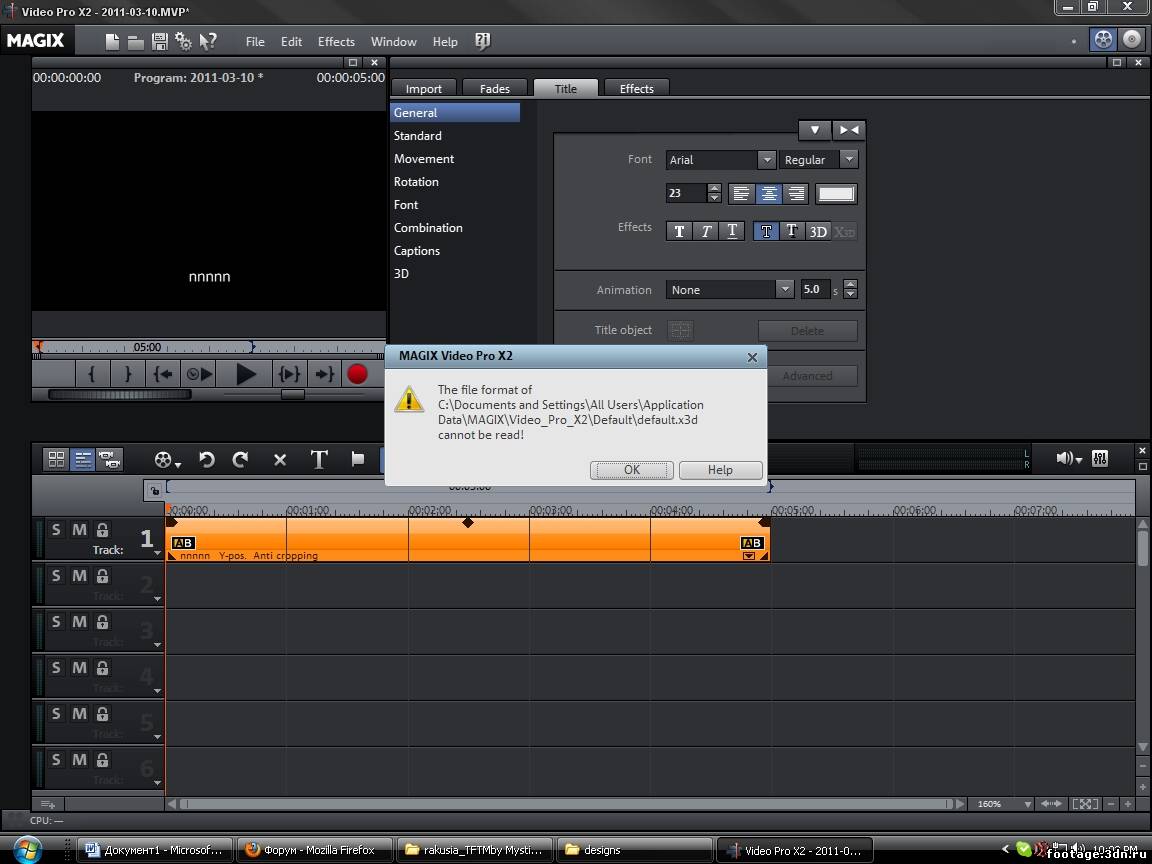
Task: Apply italic text effect
Action: point(705,231)
